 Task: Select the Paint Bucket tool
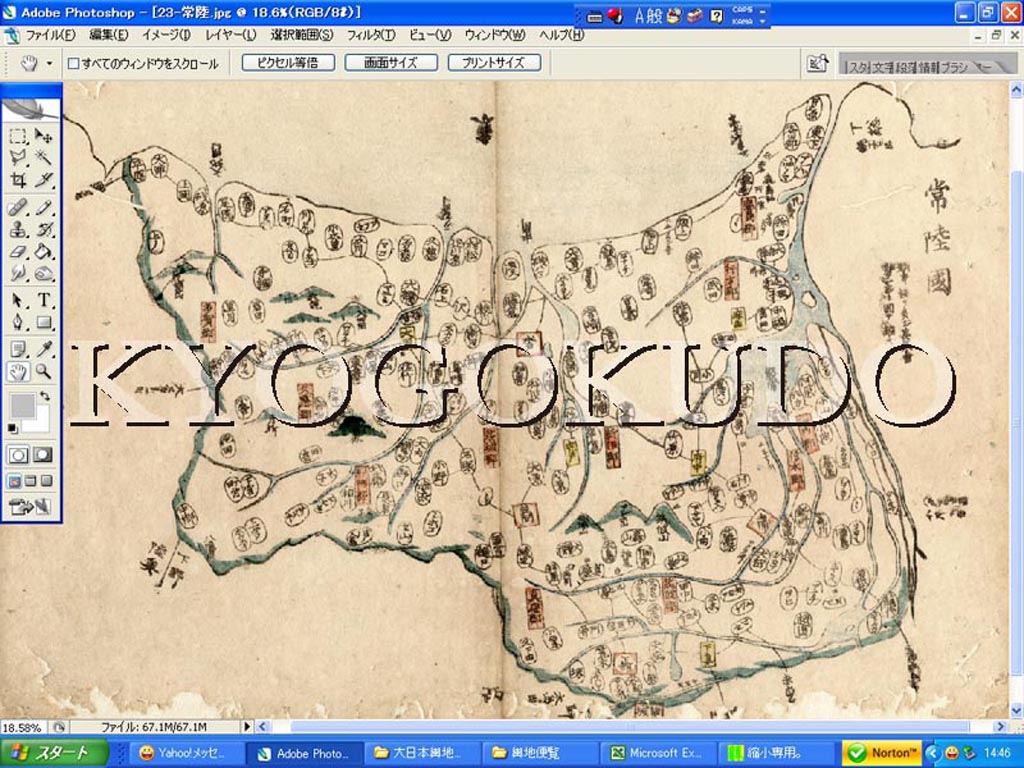point(43,251)
